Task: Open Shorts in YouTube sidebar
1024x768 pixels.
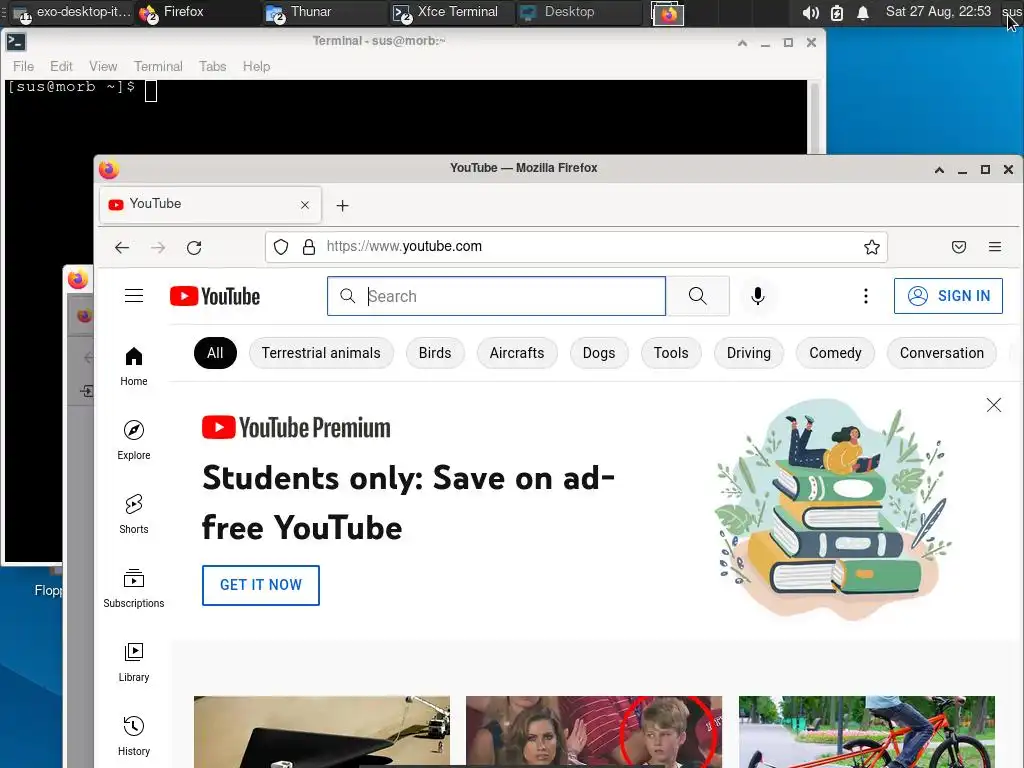Action: [x=134, y=514]
